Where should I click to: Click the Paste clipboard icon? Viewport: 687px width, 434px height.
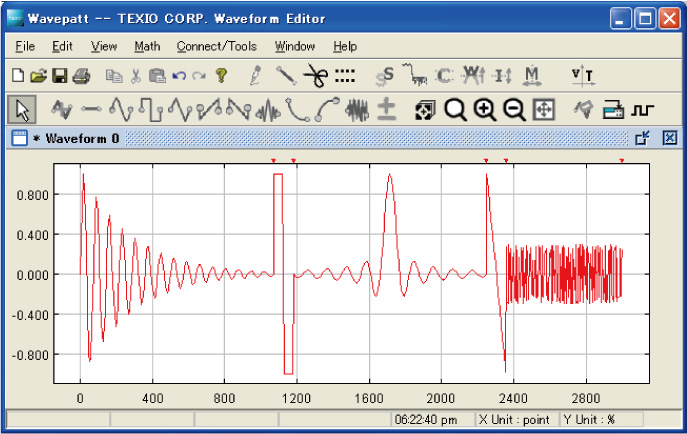tap(157, 76)
